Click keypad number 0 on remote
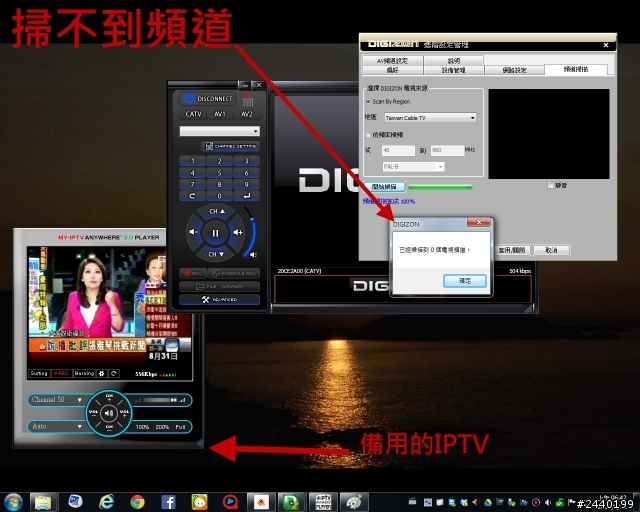This screenshot has width=640, height=512. 220,196
